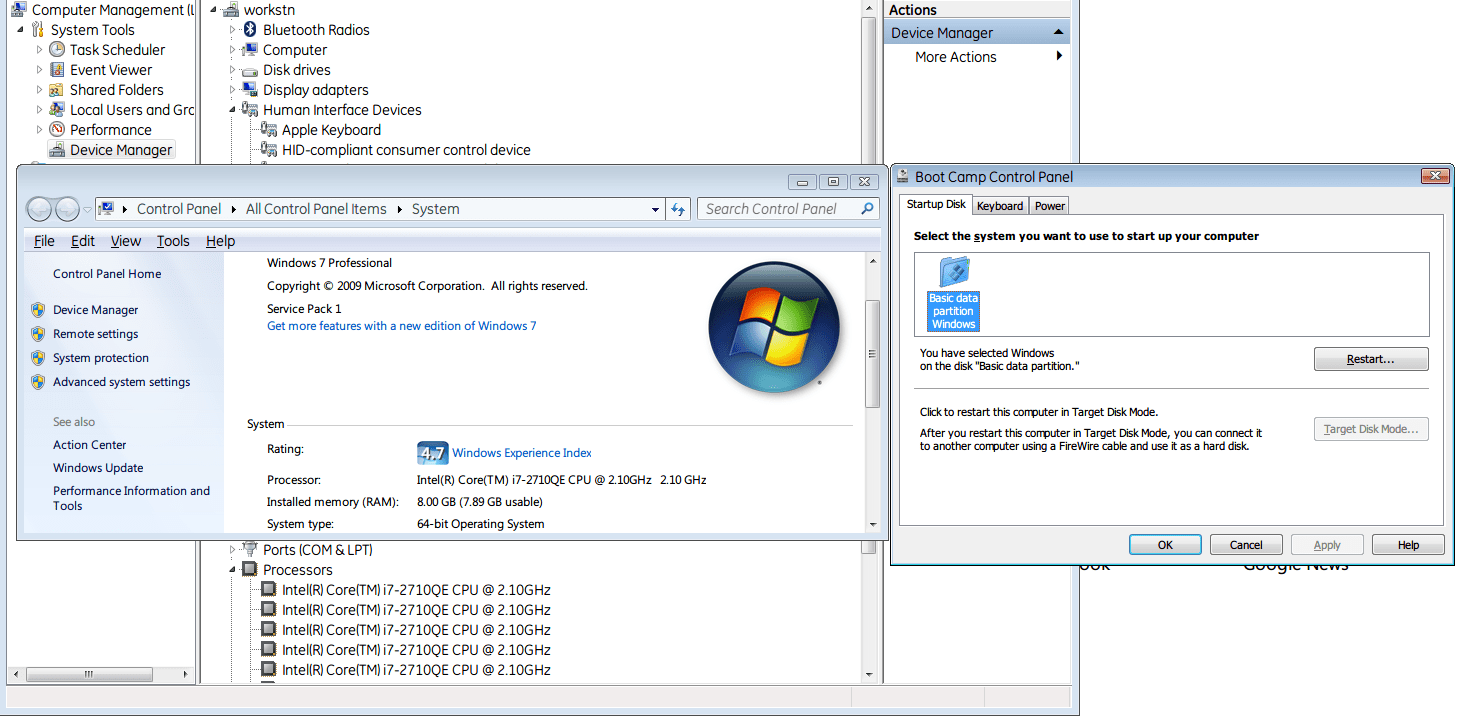Image resolution: width=1457 pixels, height=717 pixels.
Task: Select the worktn root node in device tree
Action: (x=270, y=10)
